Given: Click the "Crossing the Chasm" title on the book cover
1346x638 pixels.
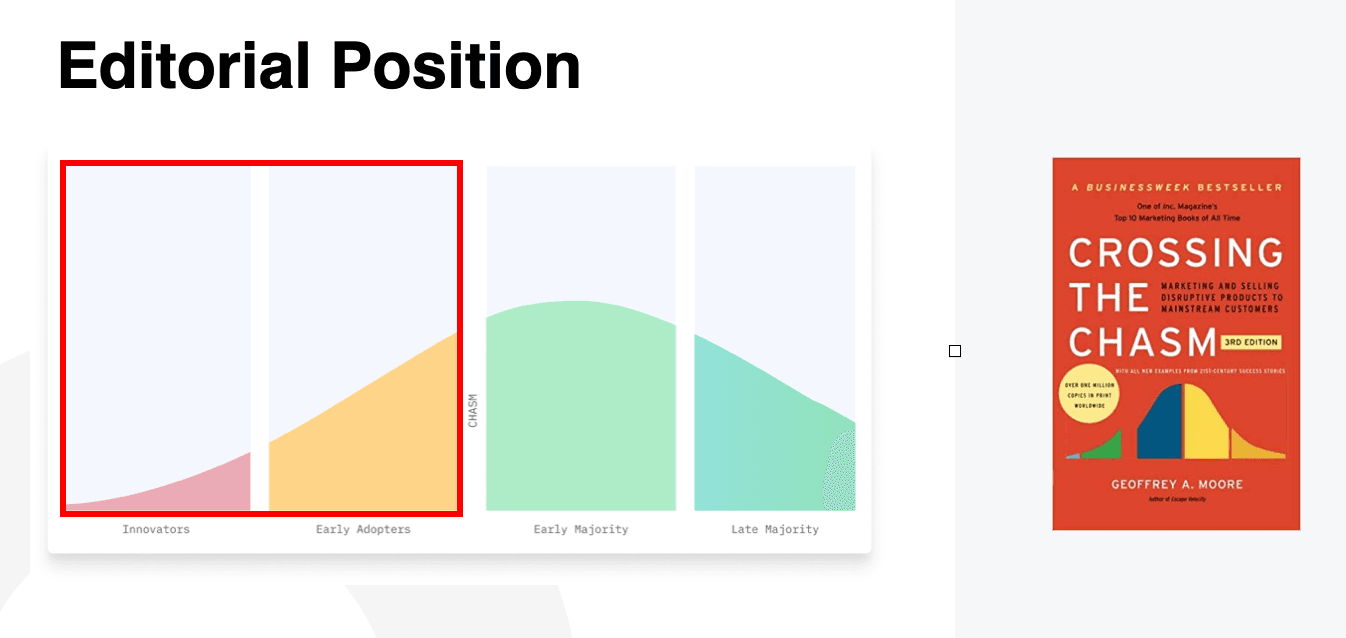Looking at the screenshot, I should (x=1140, y=298).
